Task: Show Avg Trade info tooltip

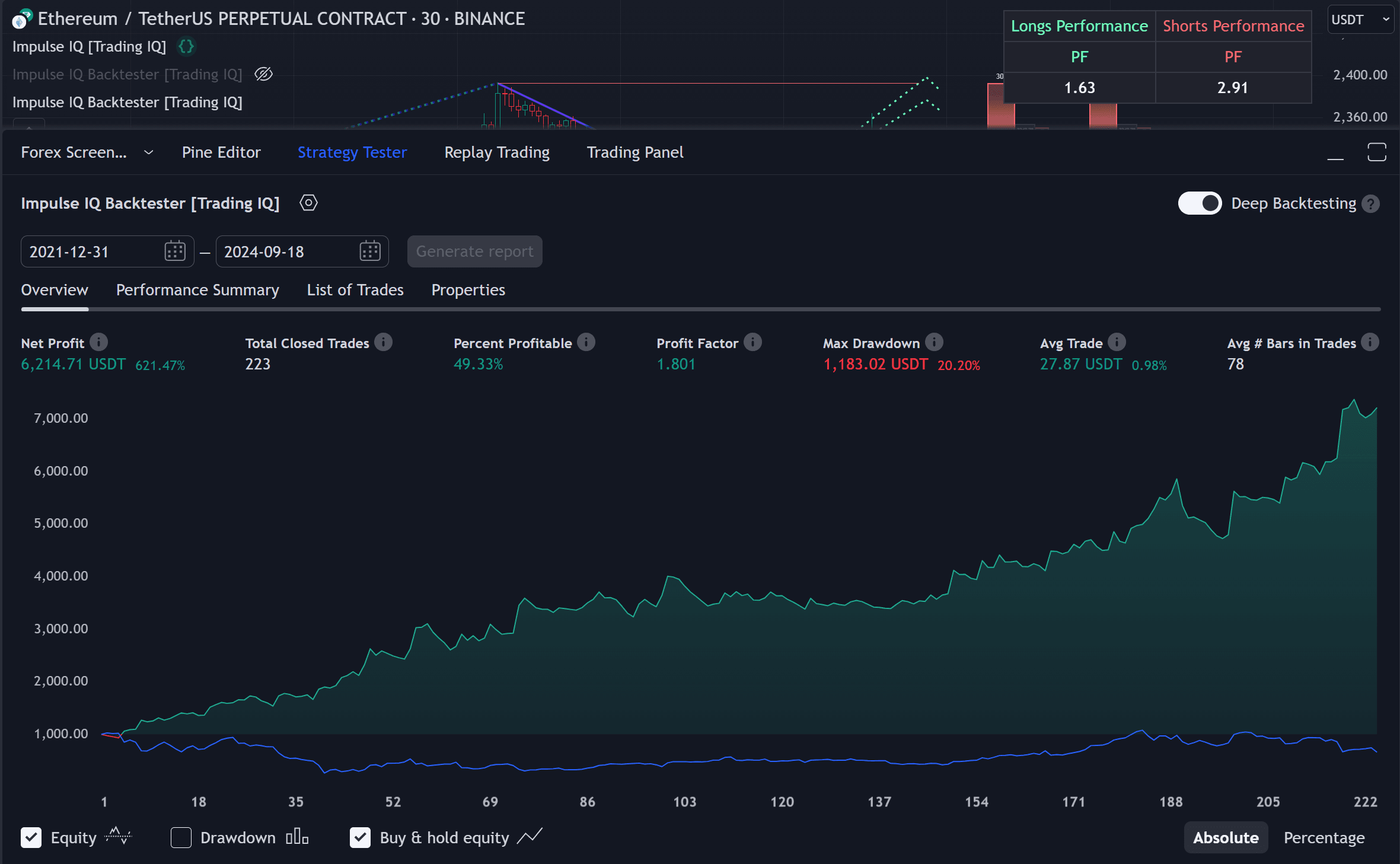Action: (1117, 342)
